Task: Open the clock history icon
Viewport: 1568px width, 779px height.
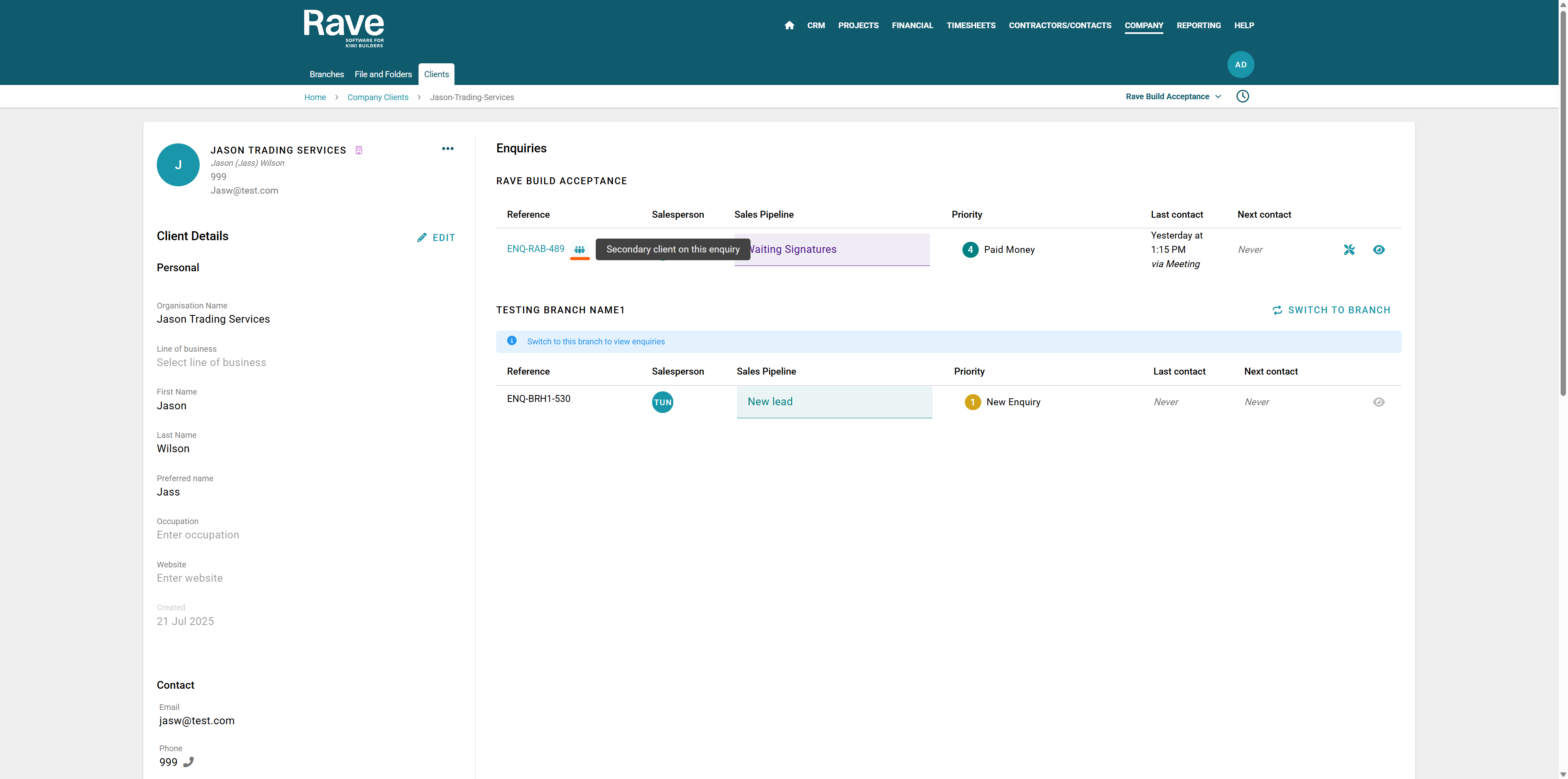Action: point(1242,96)
